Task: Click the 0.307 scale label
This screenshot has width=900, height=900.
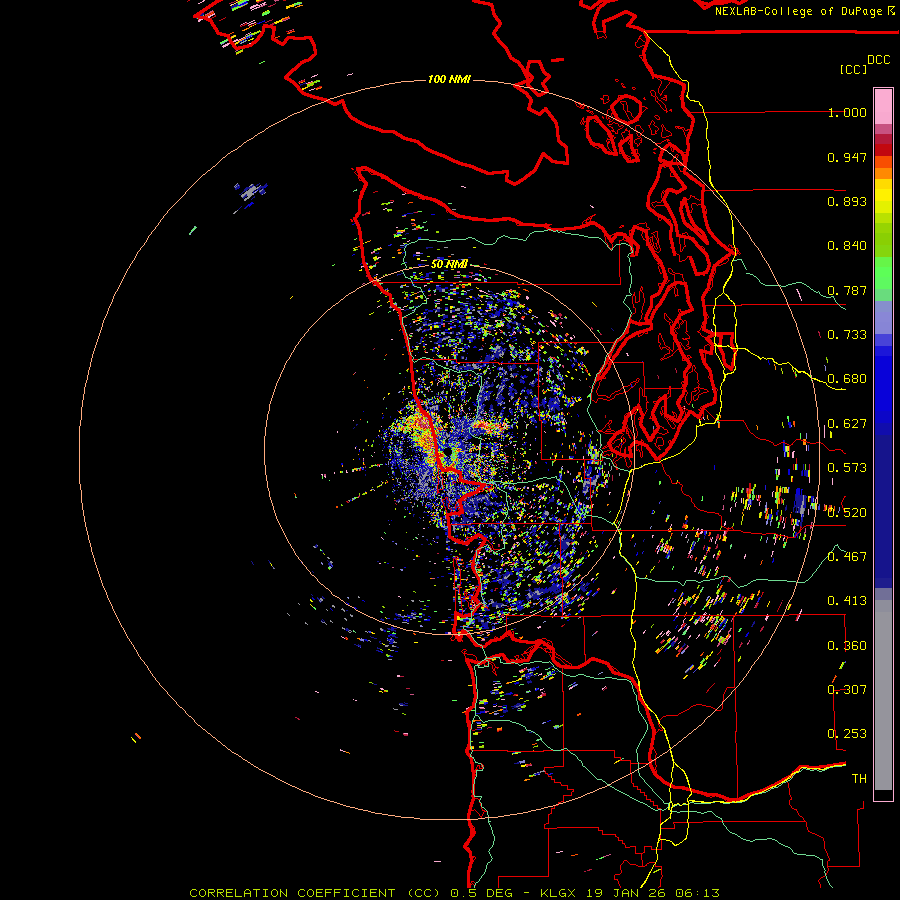Action: coord(847,690)
